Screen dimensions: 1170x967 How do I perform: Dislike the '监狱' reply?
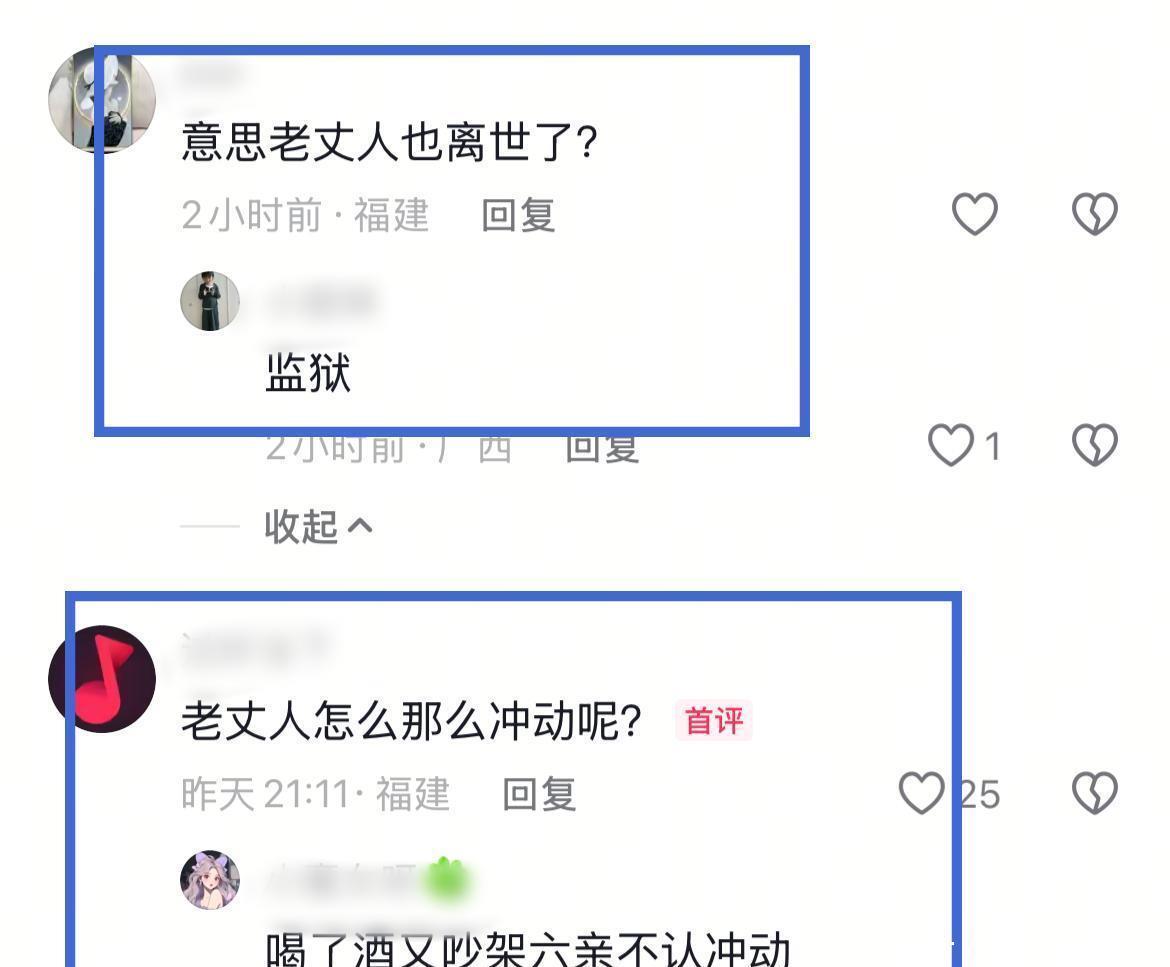click(x=1095, y=445)
